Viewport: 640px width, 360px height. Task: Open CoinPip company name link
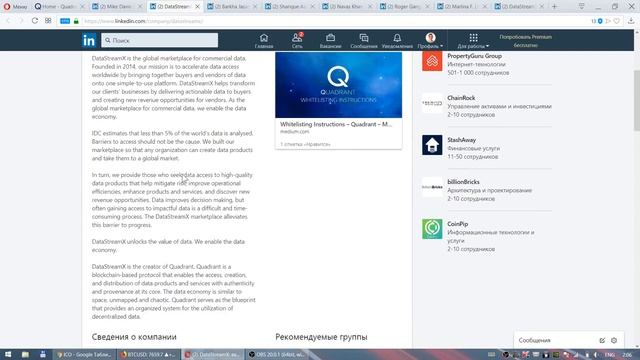point(458,224)
